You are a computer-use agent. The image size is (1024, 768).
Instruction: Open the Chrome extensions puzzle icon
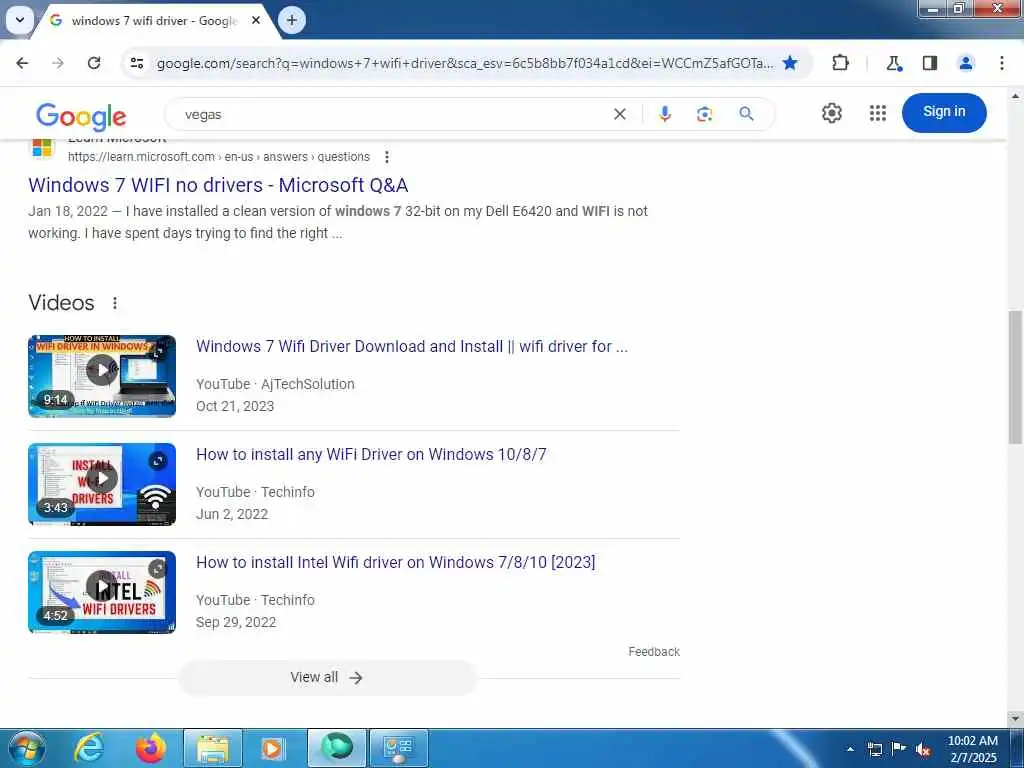pos(840,63)
